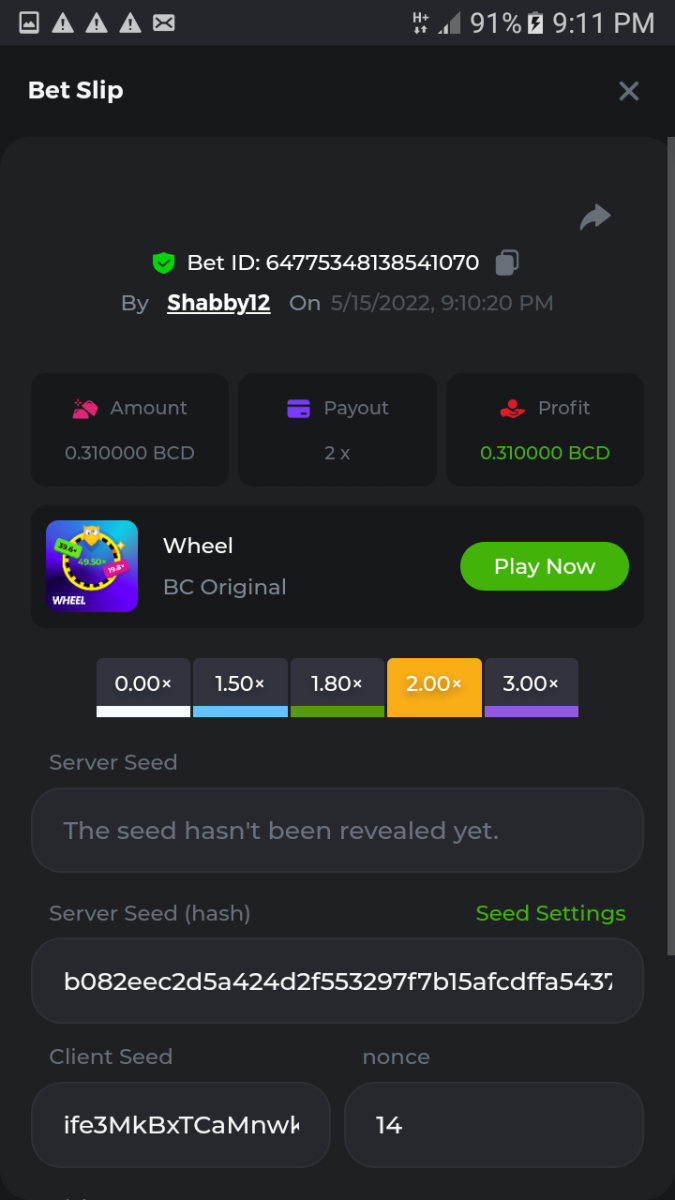Copy the Bet ID with copy icon

pos(507,263)
